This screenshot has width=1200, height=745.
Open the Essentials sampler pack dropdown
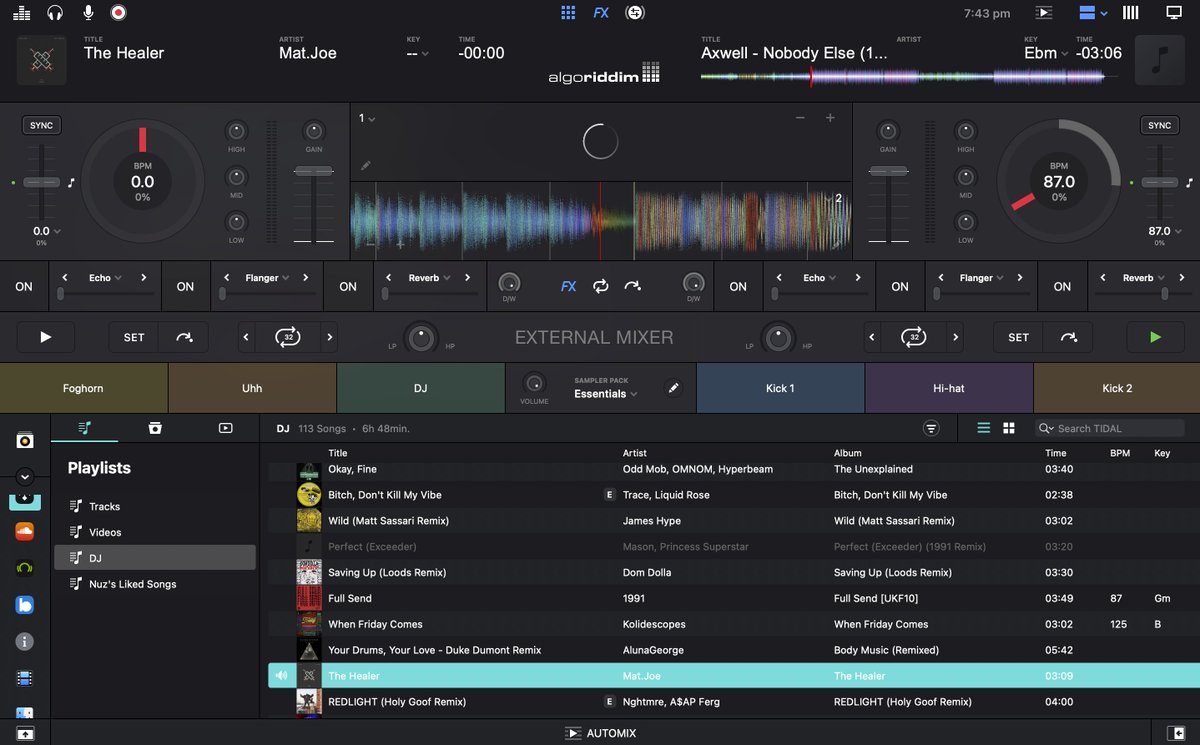606,394
